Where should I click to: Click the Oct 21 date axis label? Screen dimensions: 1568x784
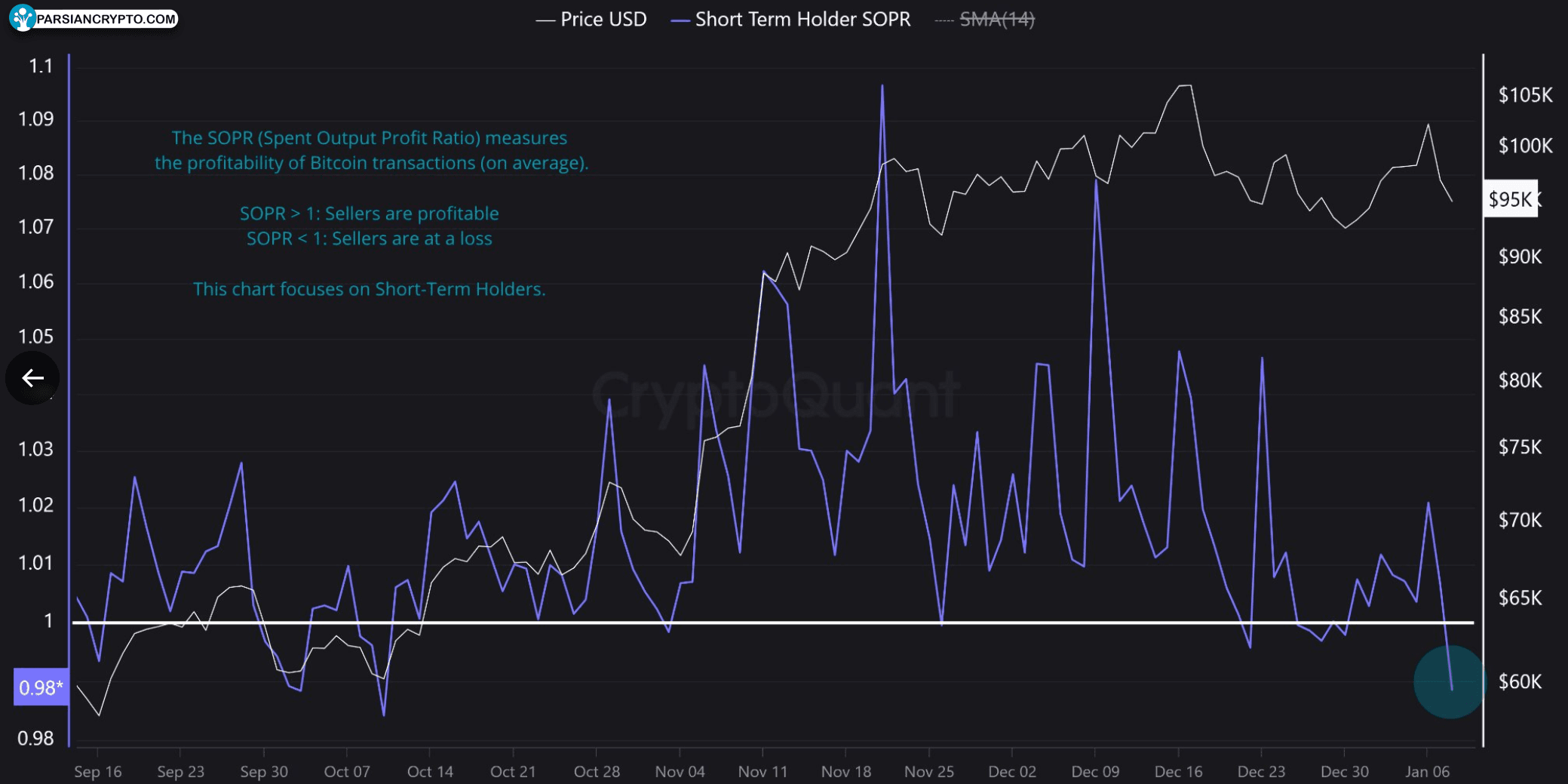point(513,771)
